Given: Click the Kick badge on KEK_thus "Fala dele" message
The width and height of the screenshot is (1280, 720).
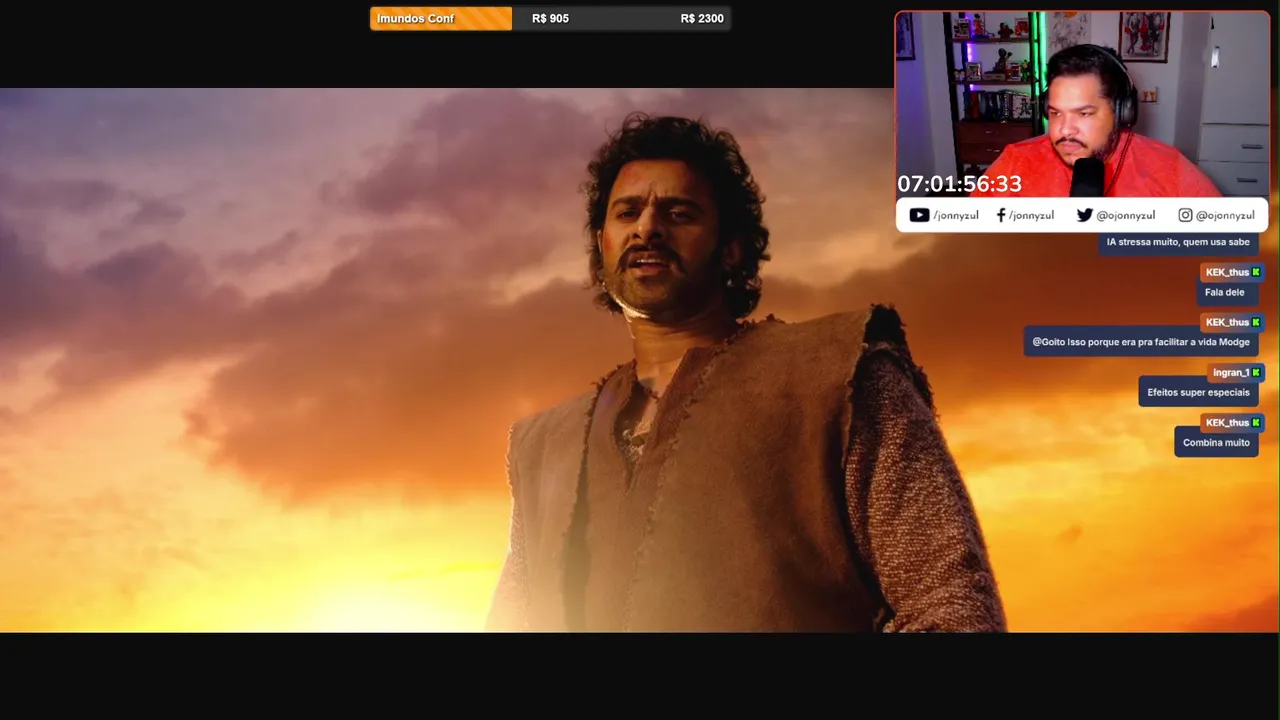Looking at the screenshot, I should click(x=1256, y=272).
